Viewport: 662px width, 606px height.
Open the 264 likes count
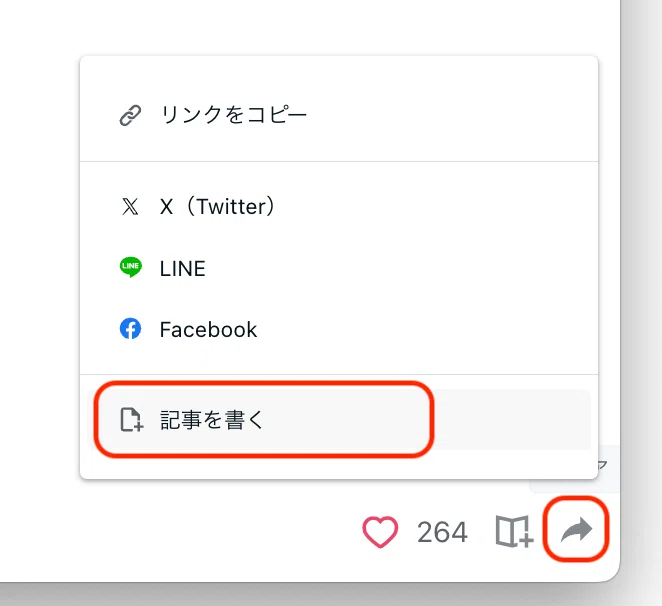pyautogui.click(x=442, y=532)
